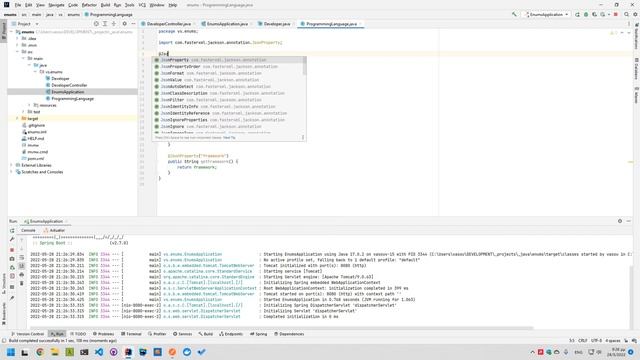This screenshot has width=640, height=360.
Task: Expand the target folder
Action: (x=17, y=118)
